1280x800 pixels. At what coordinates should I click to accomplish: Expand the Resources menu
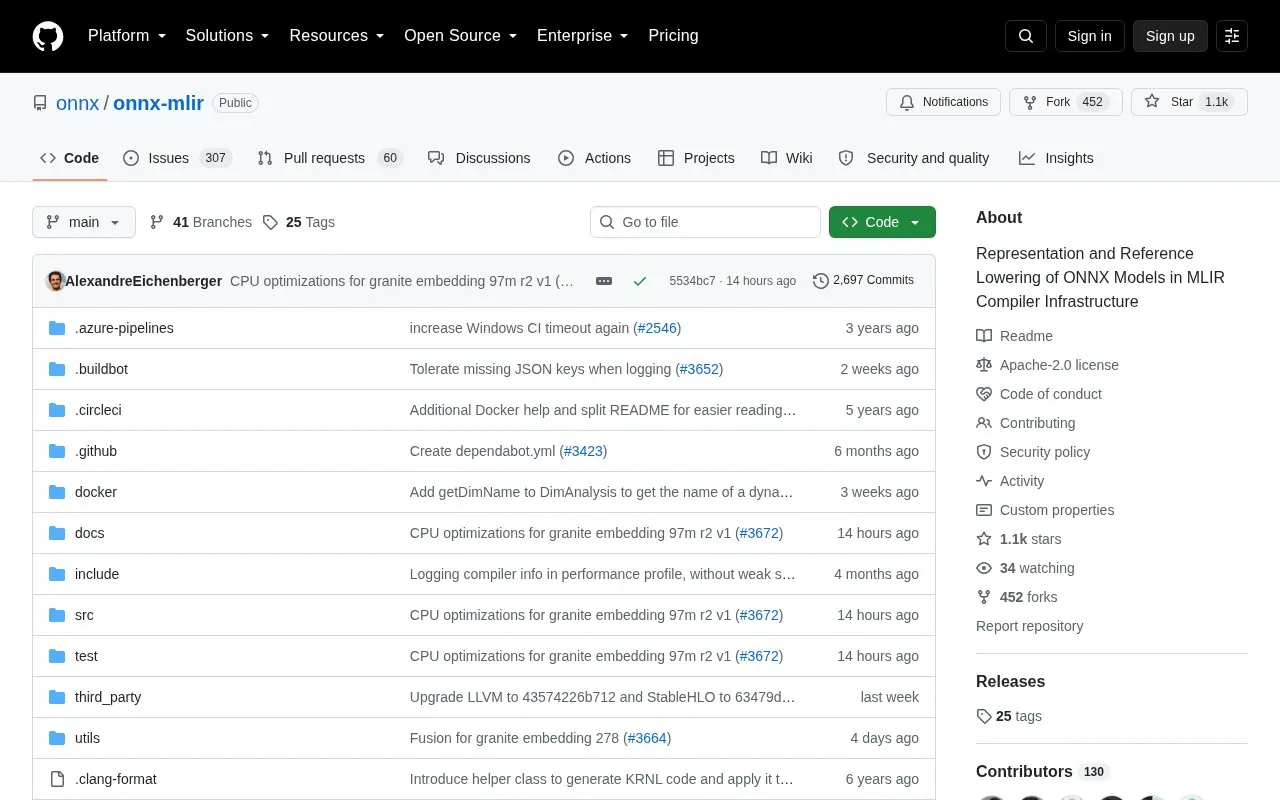click(337, 36)
